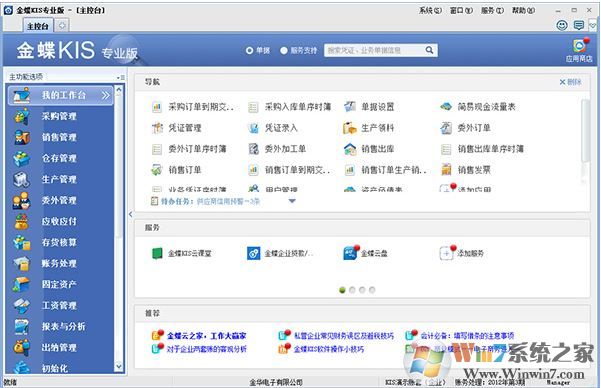This screenshot has width=601, height=388.
Task: Expand dropdown arrow under top right icons
Action: [x=593, y=26]
